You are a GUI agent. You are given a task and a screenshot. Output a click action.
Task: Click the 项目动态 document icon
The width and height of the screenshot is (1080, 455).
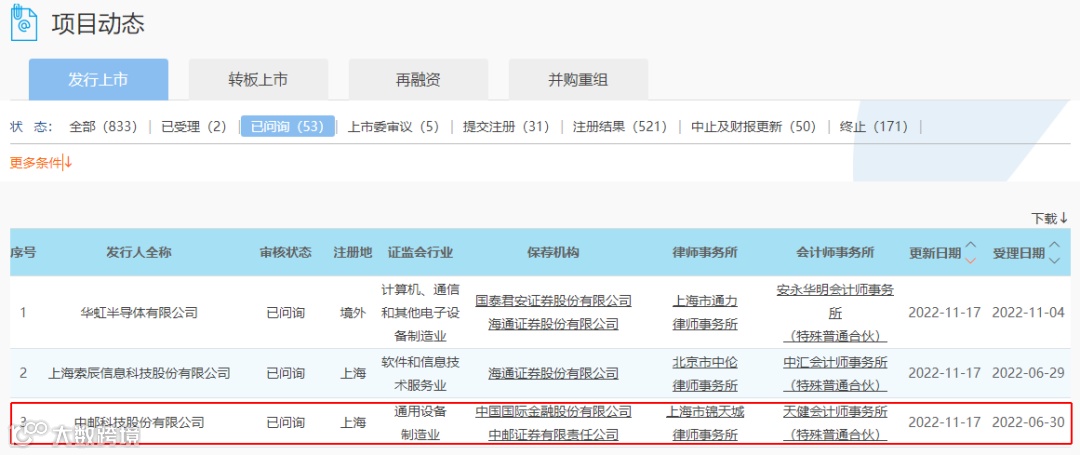[23, 23]
